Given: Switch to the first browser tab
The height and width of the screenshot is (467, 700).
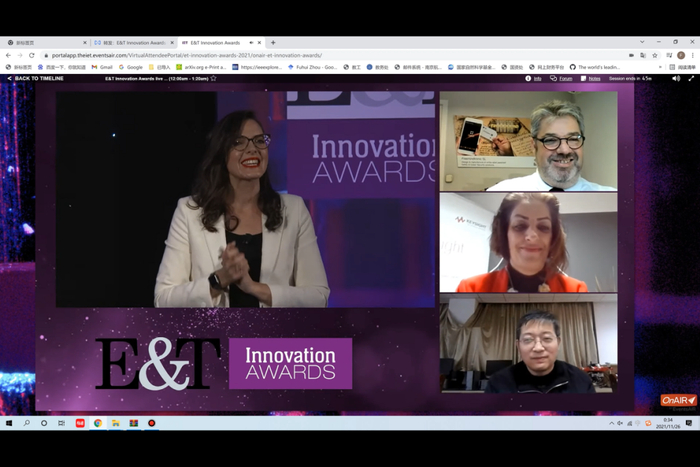Looking at the screenshot, I should [45, 43].
